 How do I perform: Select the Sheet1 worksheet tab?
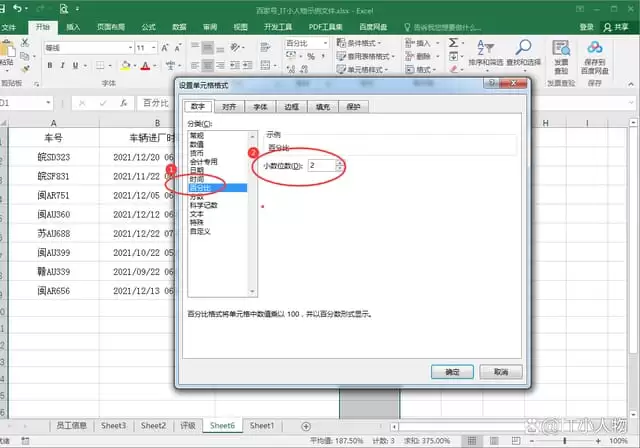pyautogui.click(x=262, y=426)
